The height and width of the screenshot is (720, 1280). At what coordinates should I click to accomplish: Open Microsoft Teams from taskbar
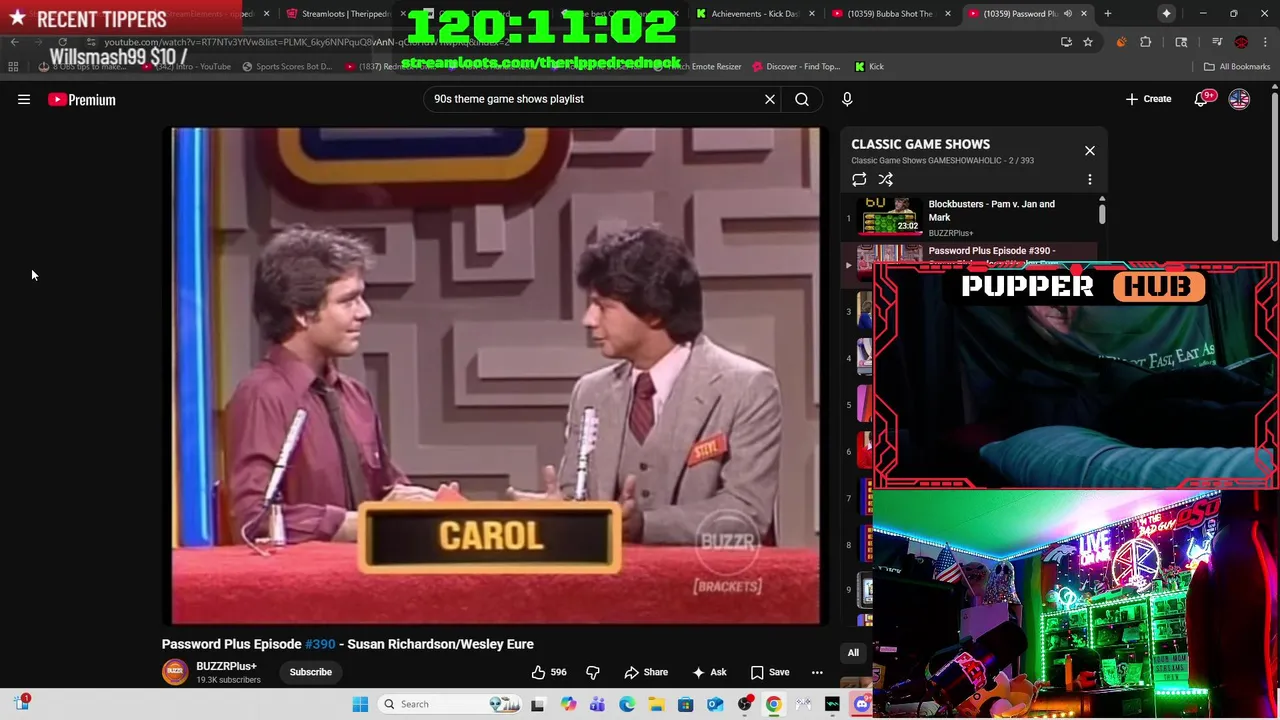[597, 704]
